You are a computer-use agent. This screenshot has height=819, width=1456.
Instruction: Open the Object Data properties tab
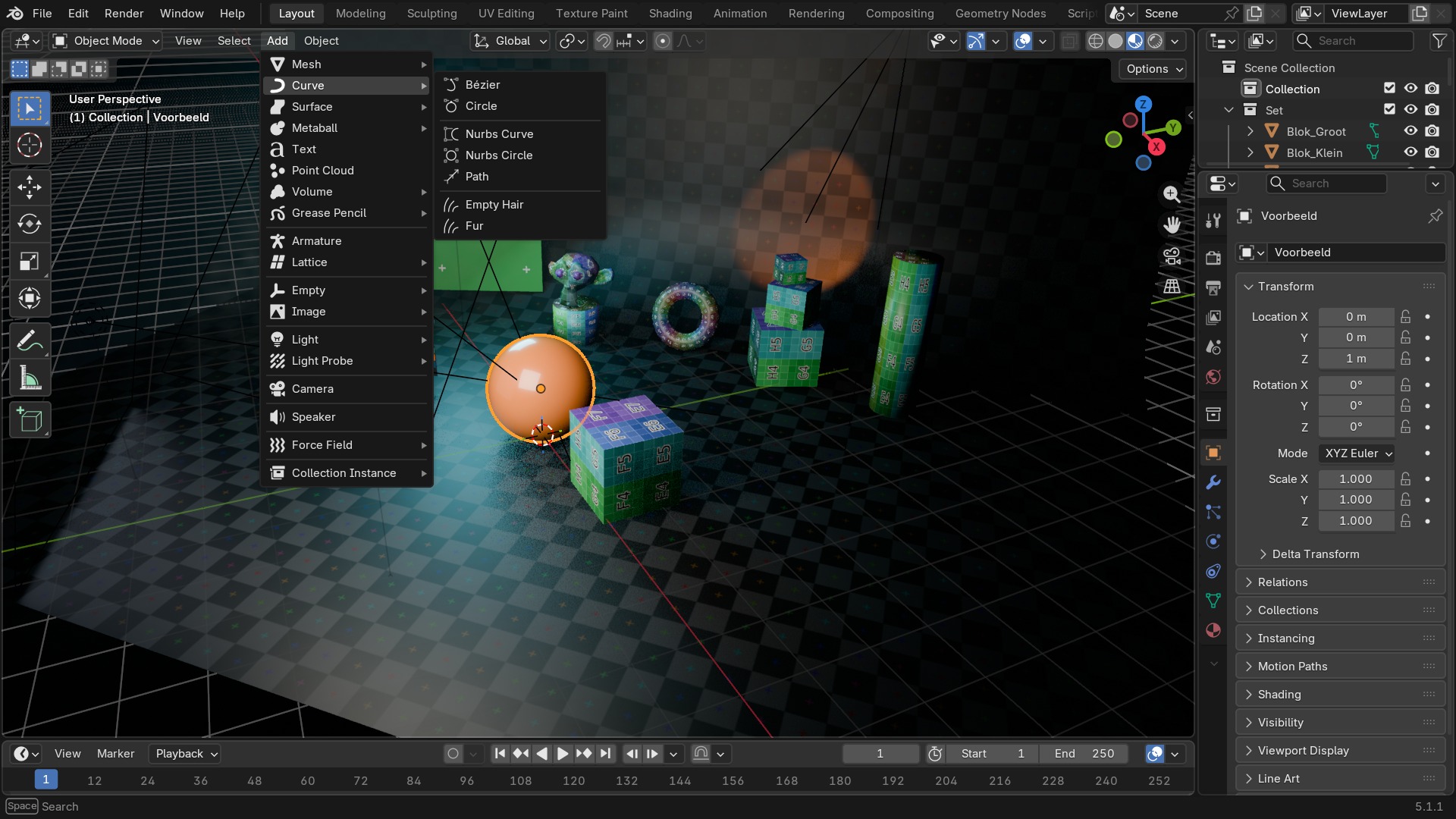1213,601
